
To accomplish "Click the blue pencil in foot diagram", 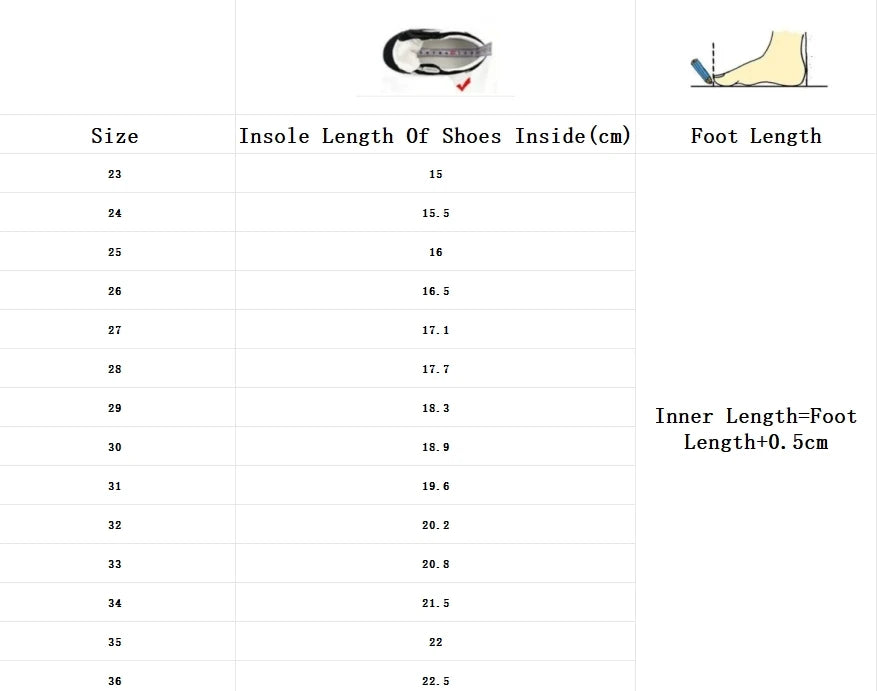I will [x=702, y=70].
